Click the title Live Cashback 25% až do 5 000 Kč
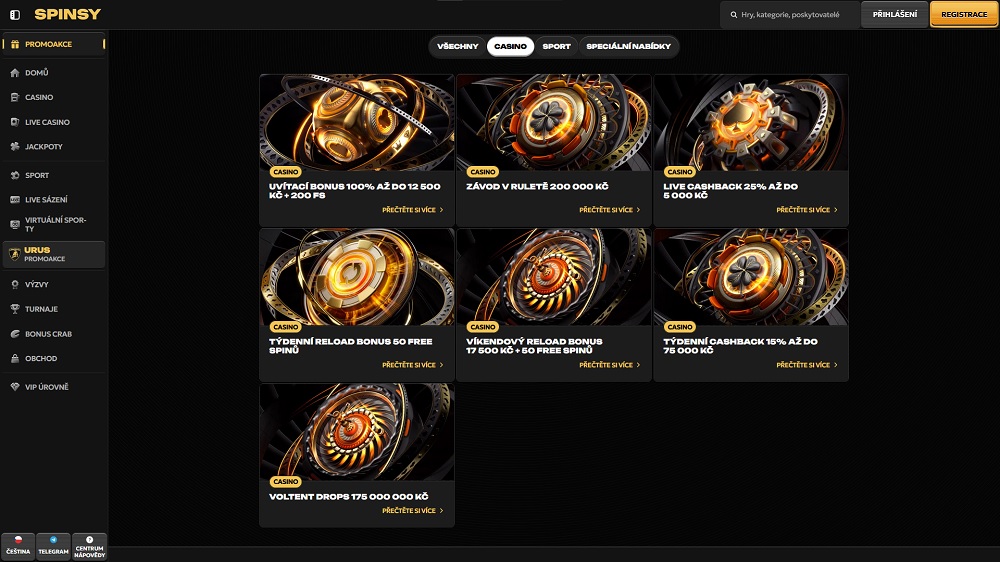 point(730,191)
